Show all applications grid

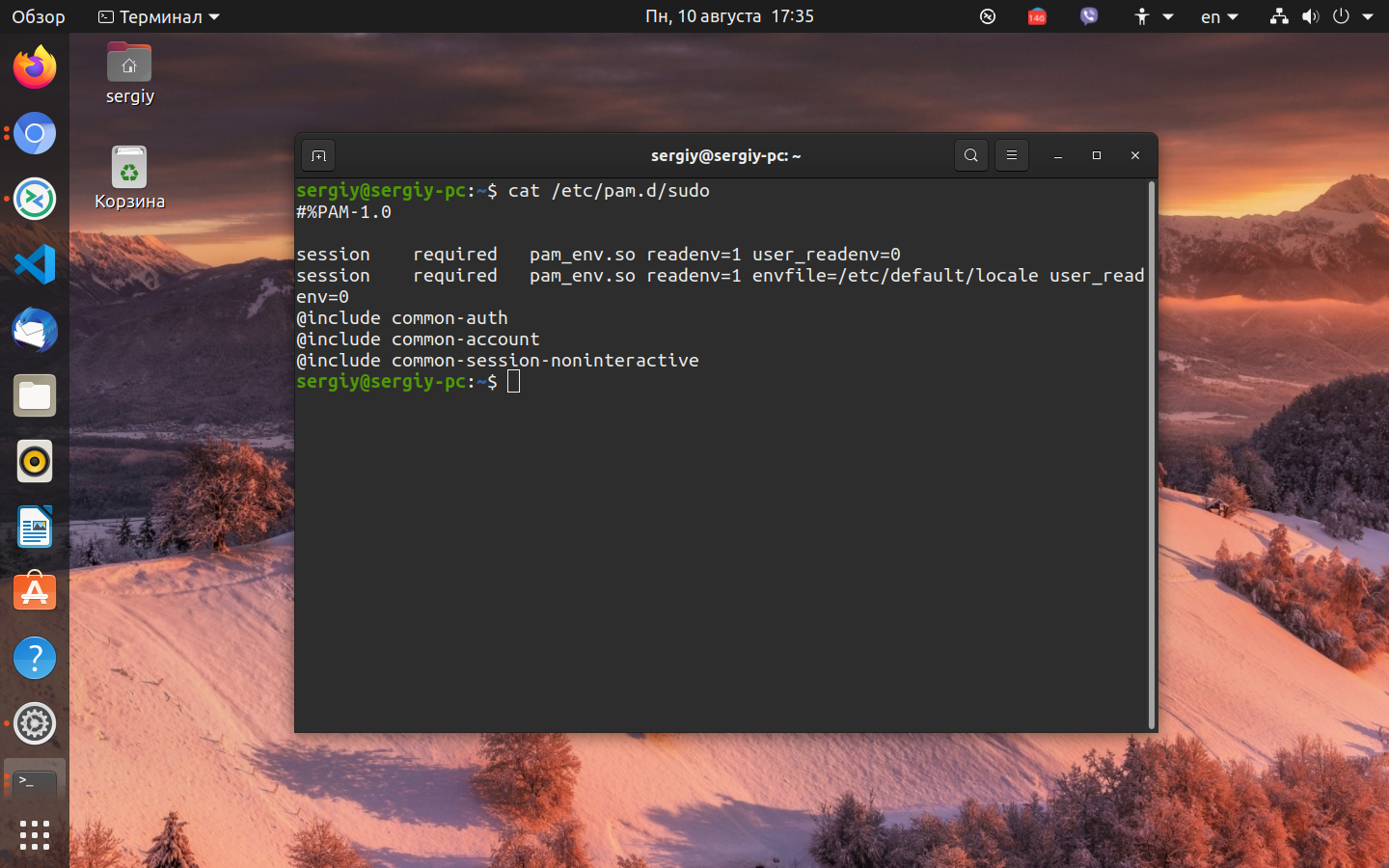tap(35, 835)
